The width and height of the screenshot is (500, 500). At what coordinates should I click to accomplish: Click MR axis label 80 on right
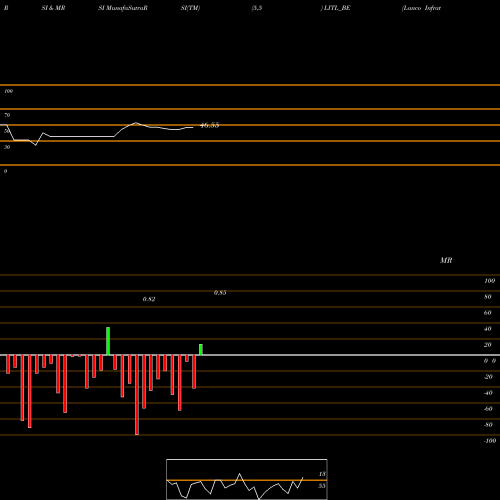point(488,297)
